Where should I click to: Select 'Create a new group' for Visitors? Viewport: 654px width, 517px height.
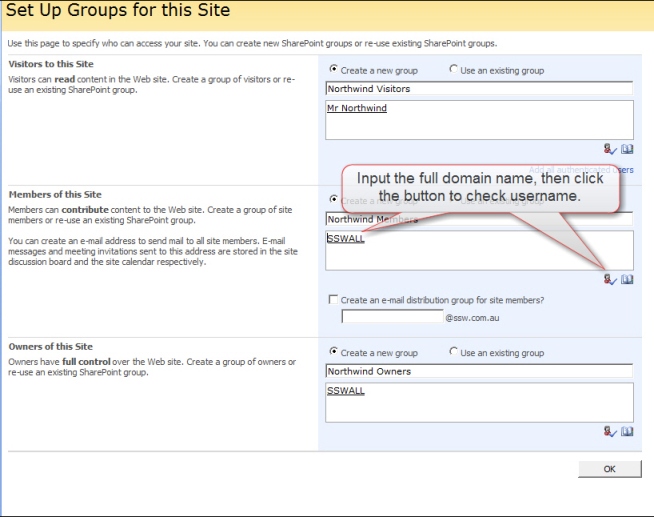tap(333, 70)
